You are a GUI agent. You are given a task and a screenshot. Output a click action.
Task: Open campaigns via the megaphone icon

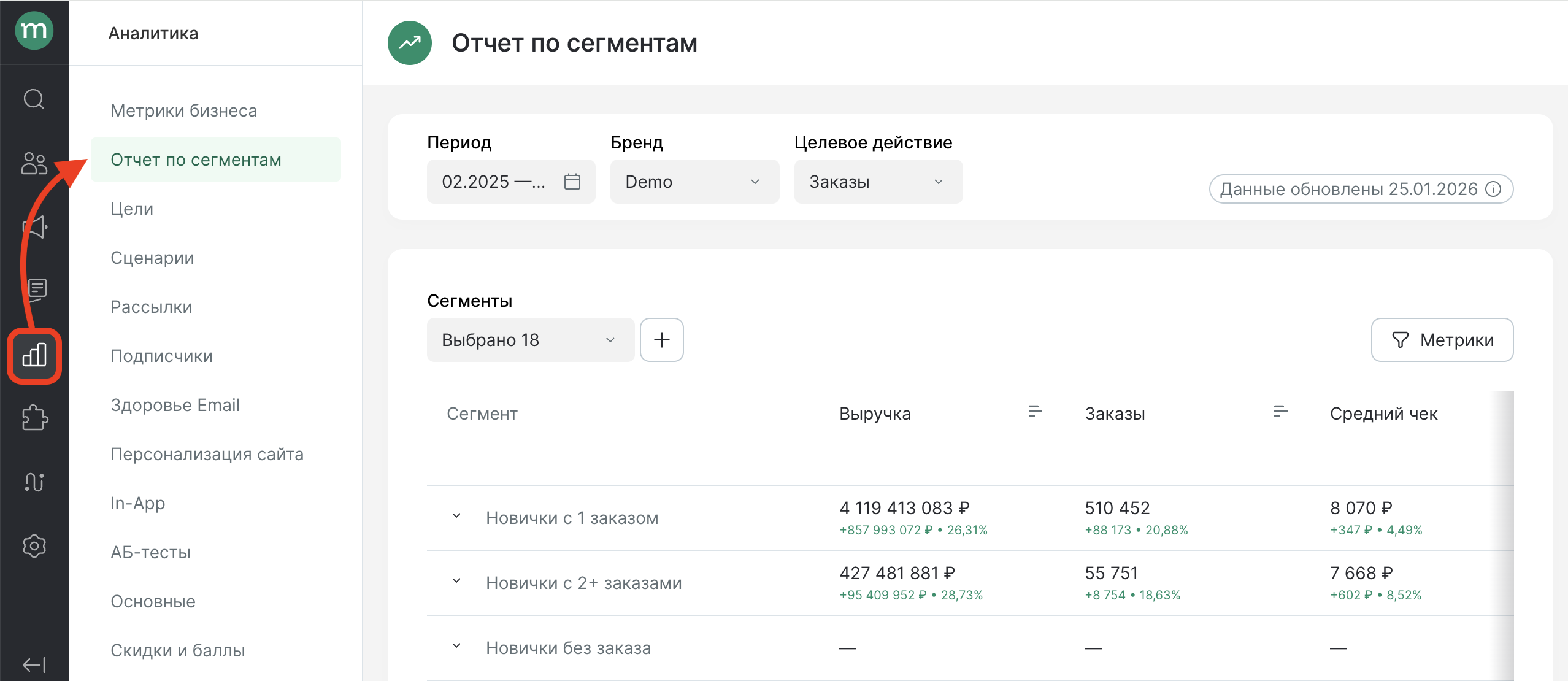34,227
